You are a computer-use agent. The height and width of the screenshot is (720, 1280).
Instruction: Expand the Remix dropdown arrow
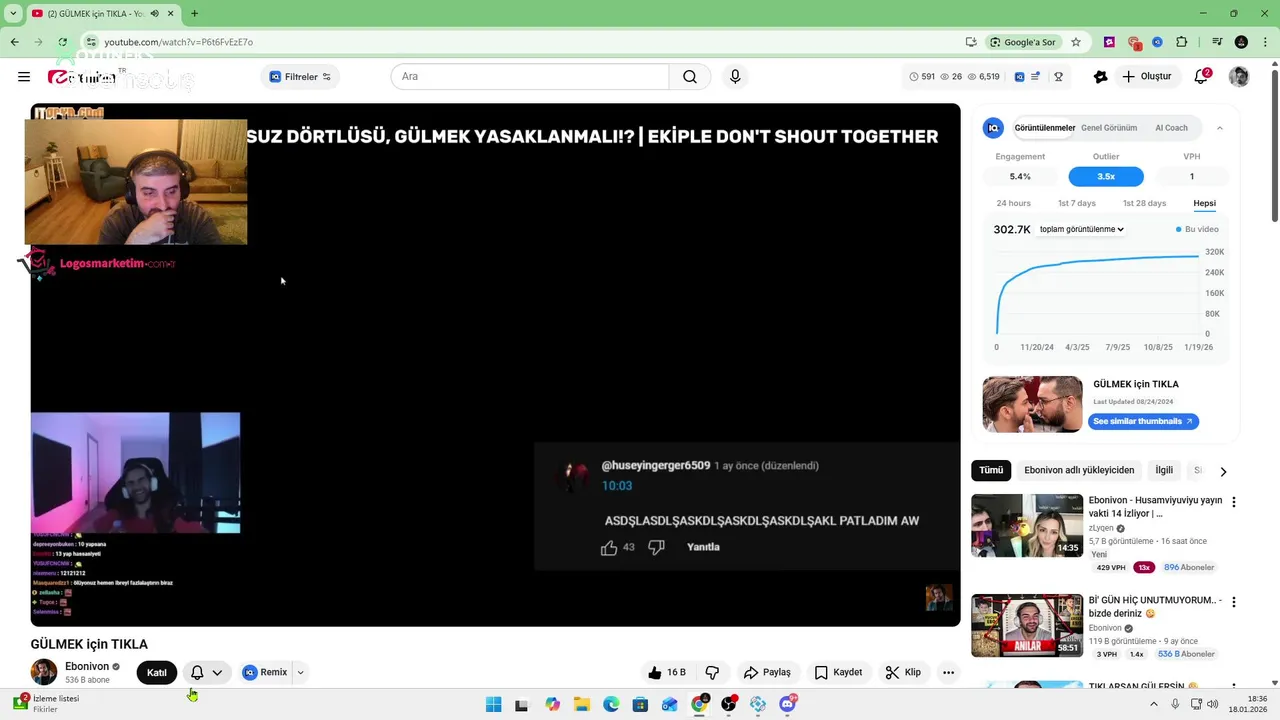point(300,673)
